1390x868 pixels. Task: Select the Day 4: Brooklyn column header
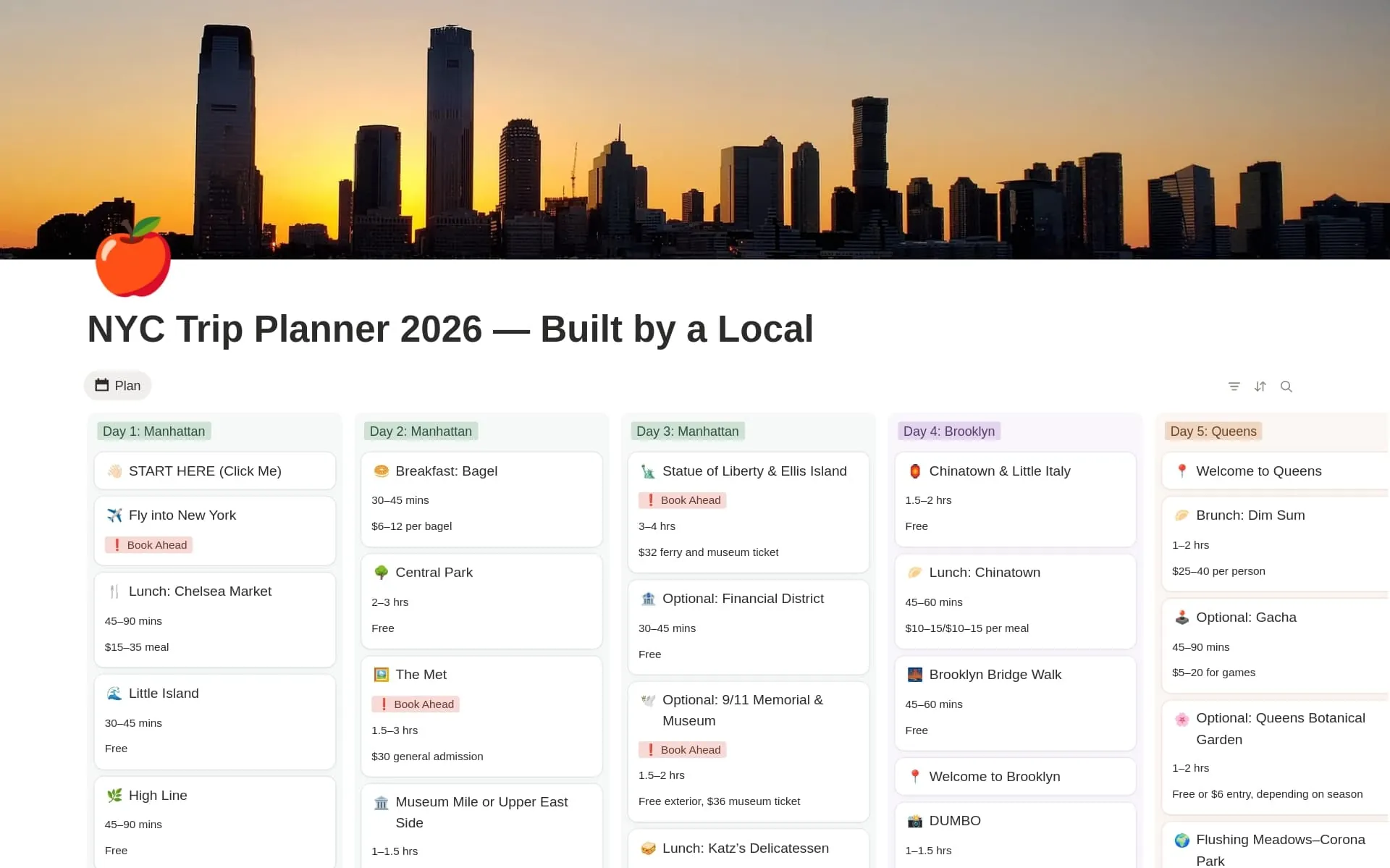tap(949, 431)
